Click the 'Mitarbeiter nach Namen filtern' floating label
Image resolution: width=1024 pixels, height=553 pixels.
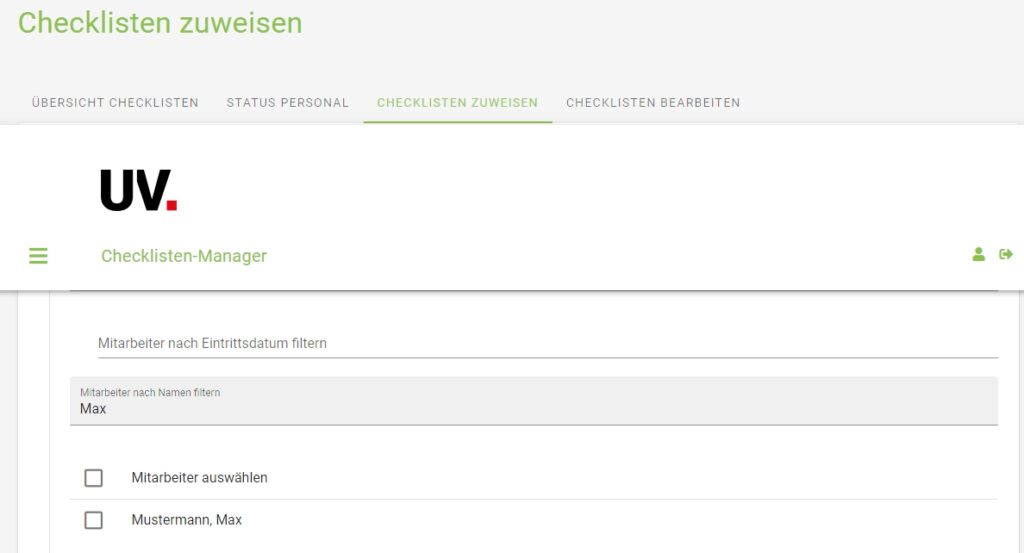click(150, 393)
